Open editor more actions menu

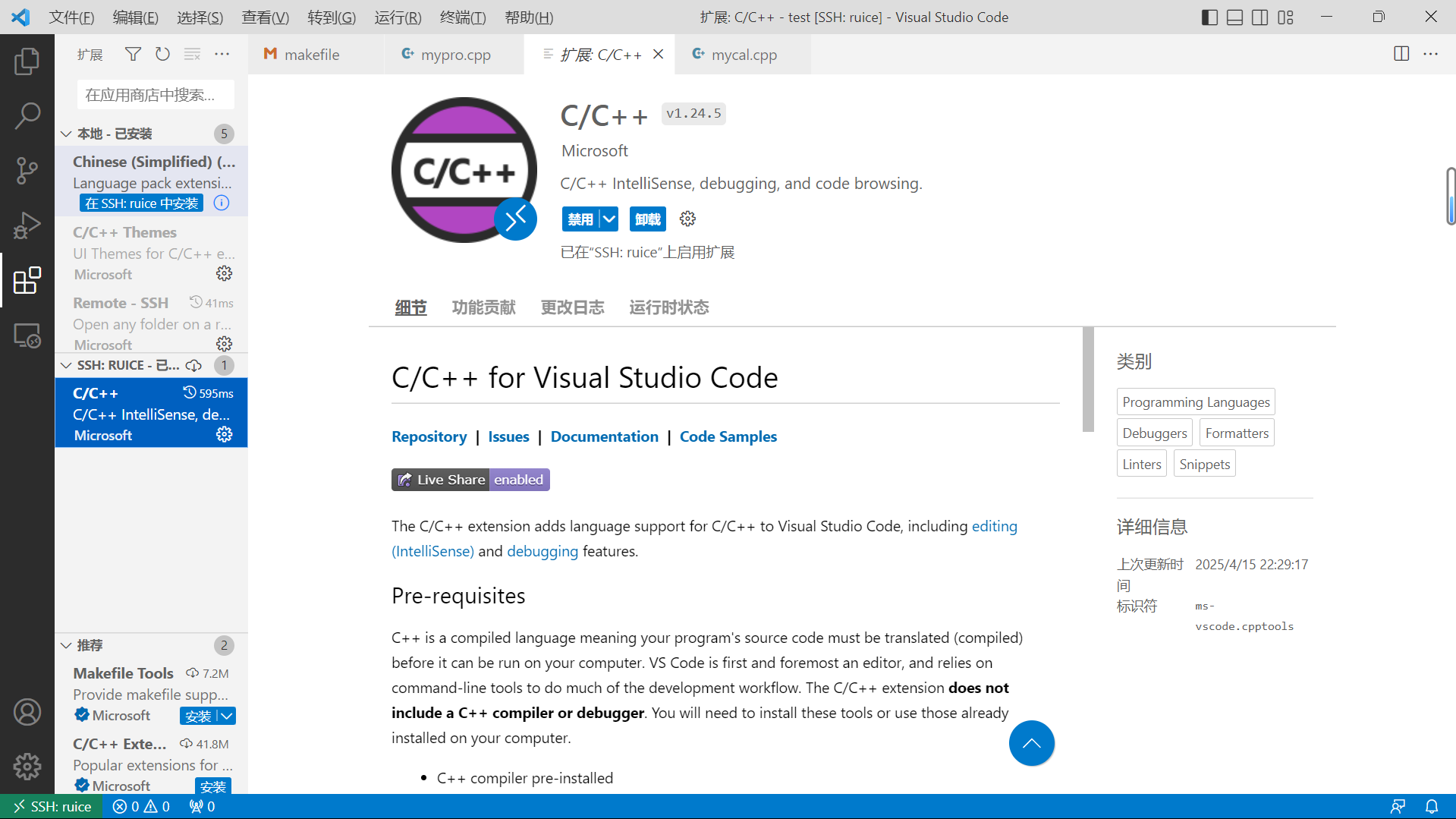(x=1431, y=54)
